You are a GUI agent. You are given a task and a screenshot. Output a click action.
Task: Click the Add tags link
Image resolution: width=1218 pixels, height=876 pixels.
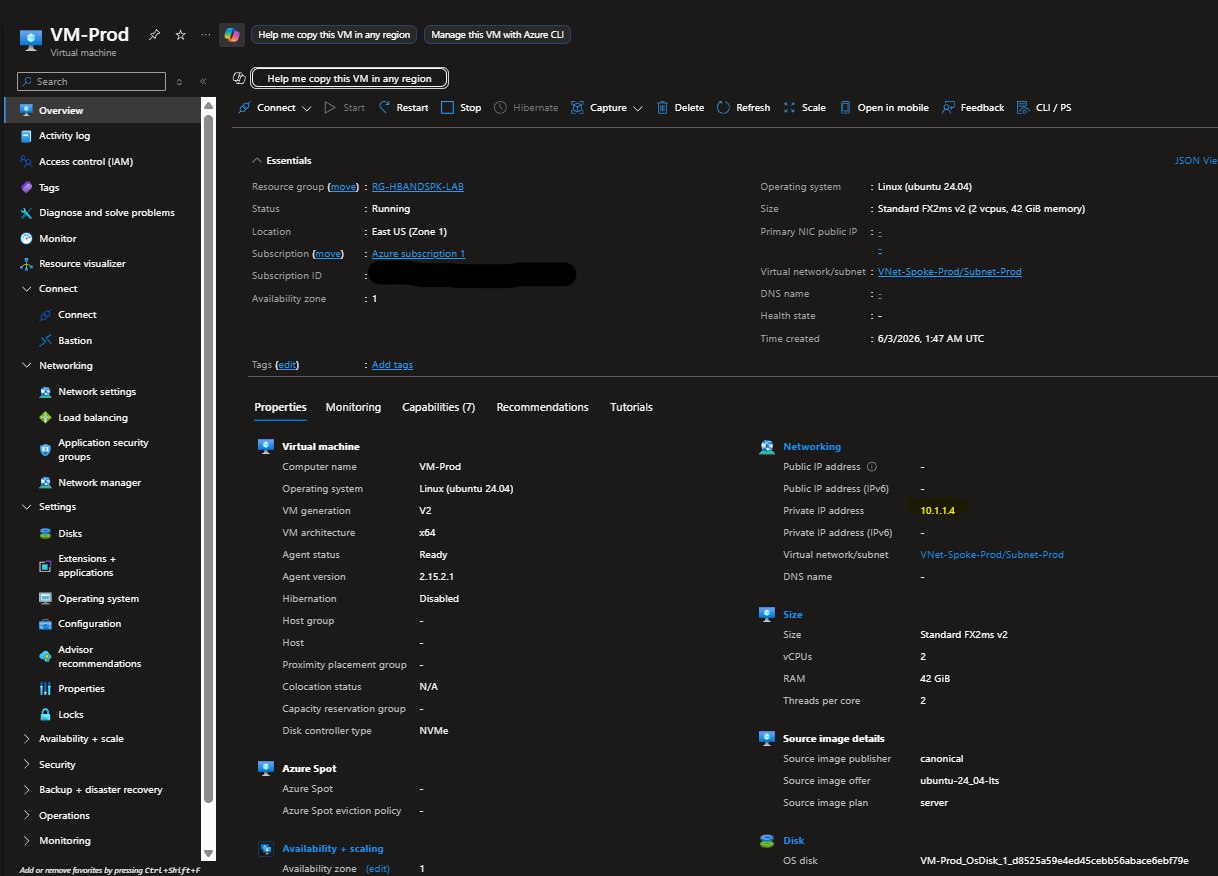tap(392, 365)
